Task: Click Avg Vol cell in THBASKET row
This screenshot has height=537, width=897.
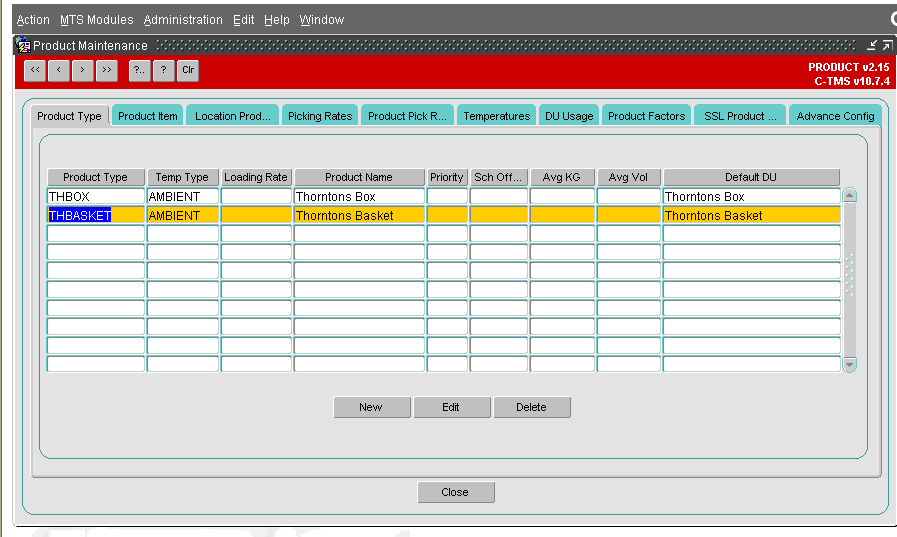Action: click(629, 216)
